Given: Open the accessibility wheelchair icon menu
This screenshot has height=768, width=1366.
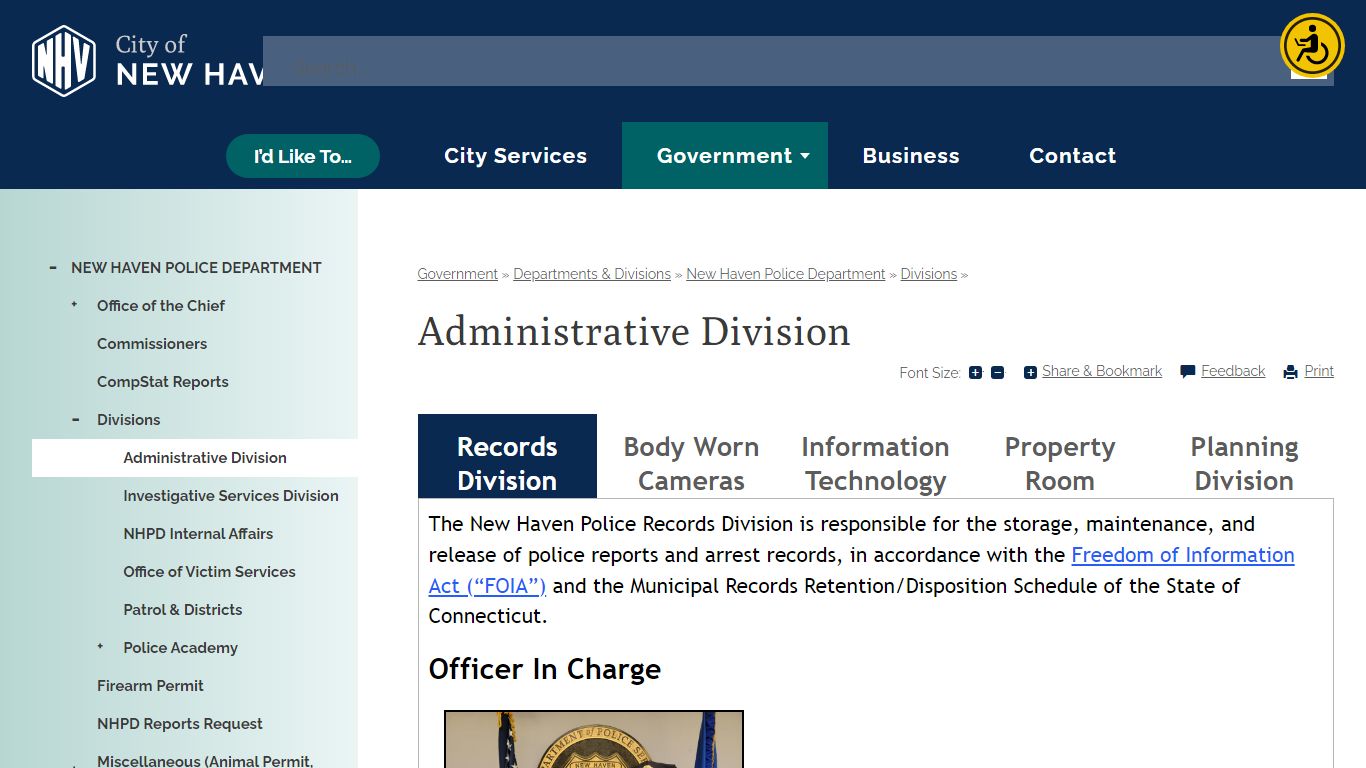Looking at the screenshot, I should [x=1312, y=45].
